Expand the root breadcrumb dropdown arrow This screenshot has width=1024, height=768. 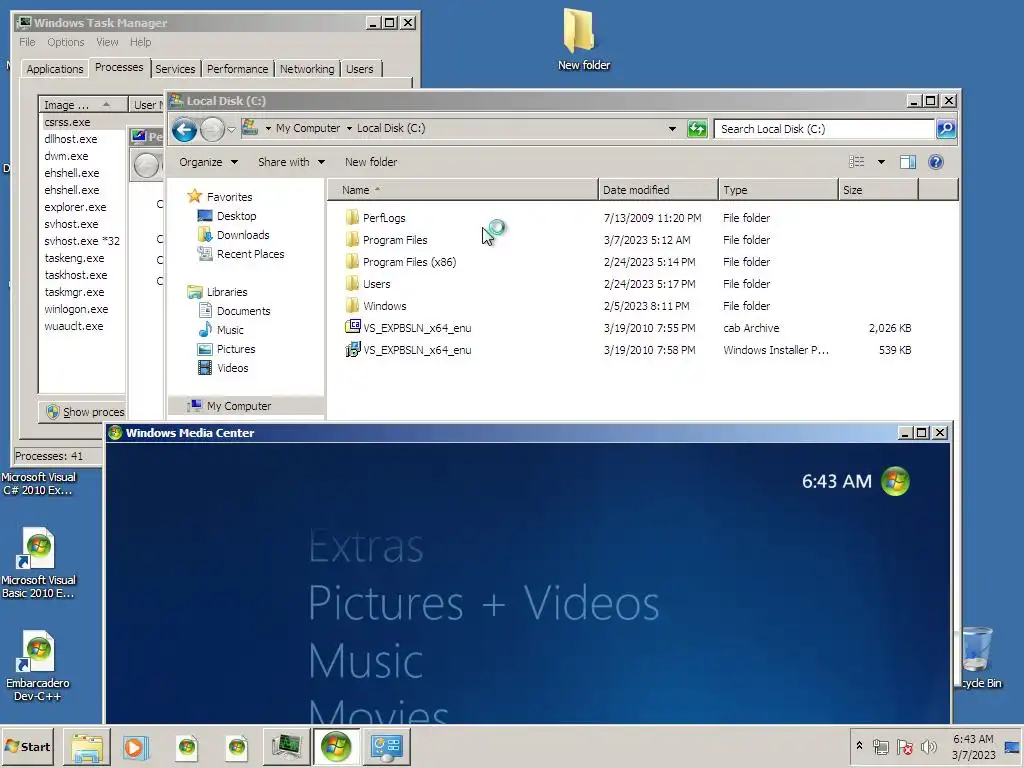click(x=268, y=129)
